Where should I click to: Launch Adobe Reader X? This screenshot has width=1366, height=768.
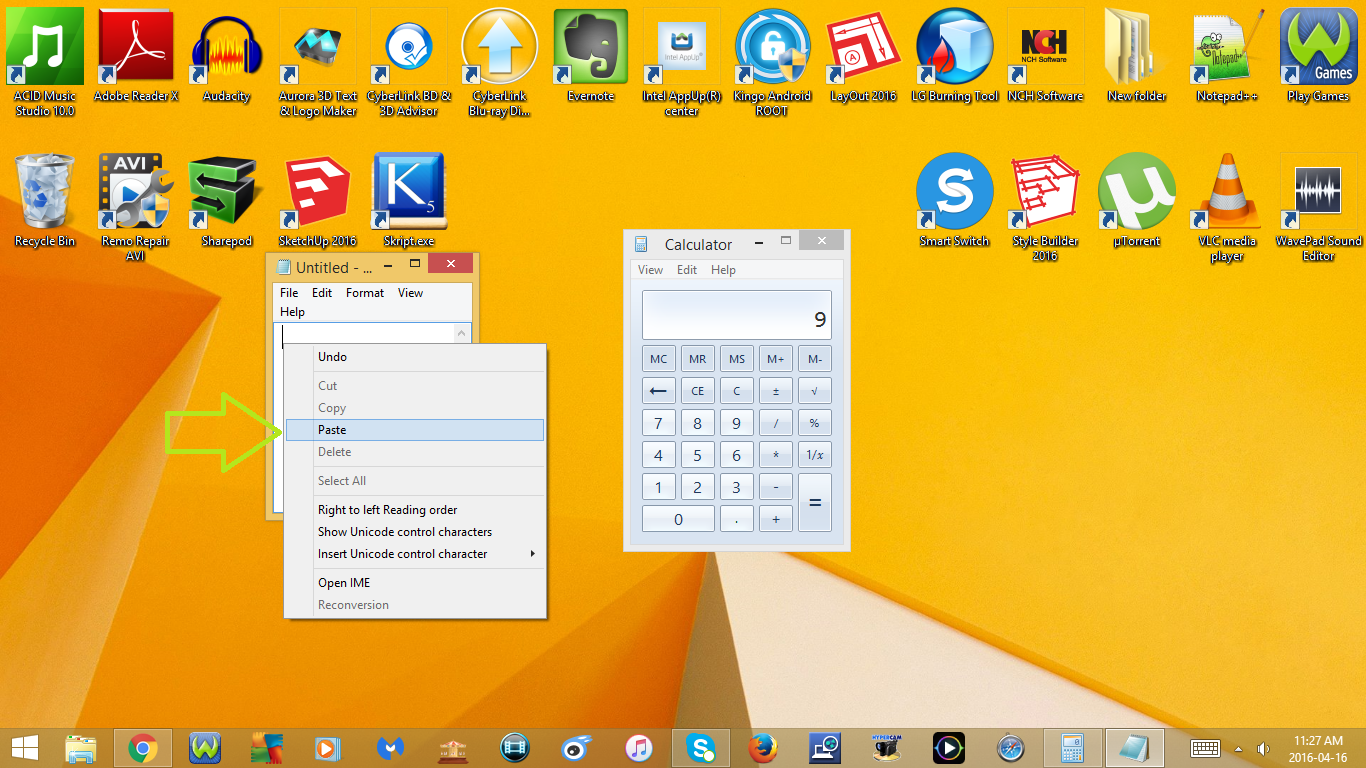(136, 45)
